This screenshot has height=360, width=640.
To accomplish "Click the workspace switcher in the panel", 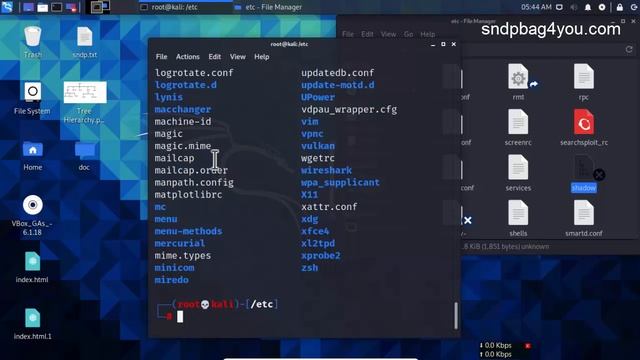I will 100,7.
